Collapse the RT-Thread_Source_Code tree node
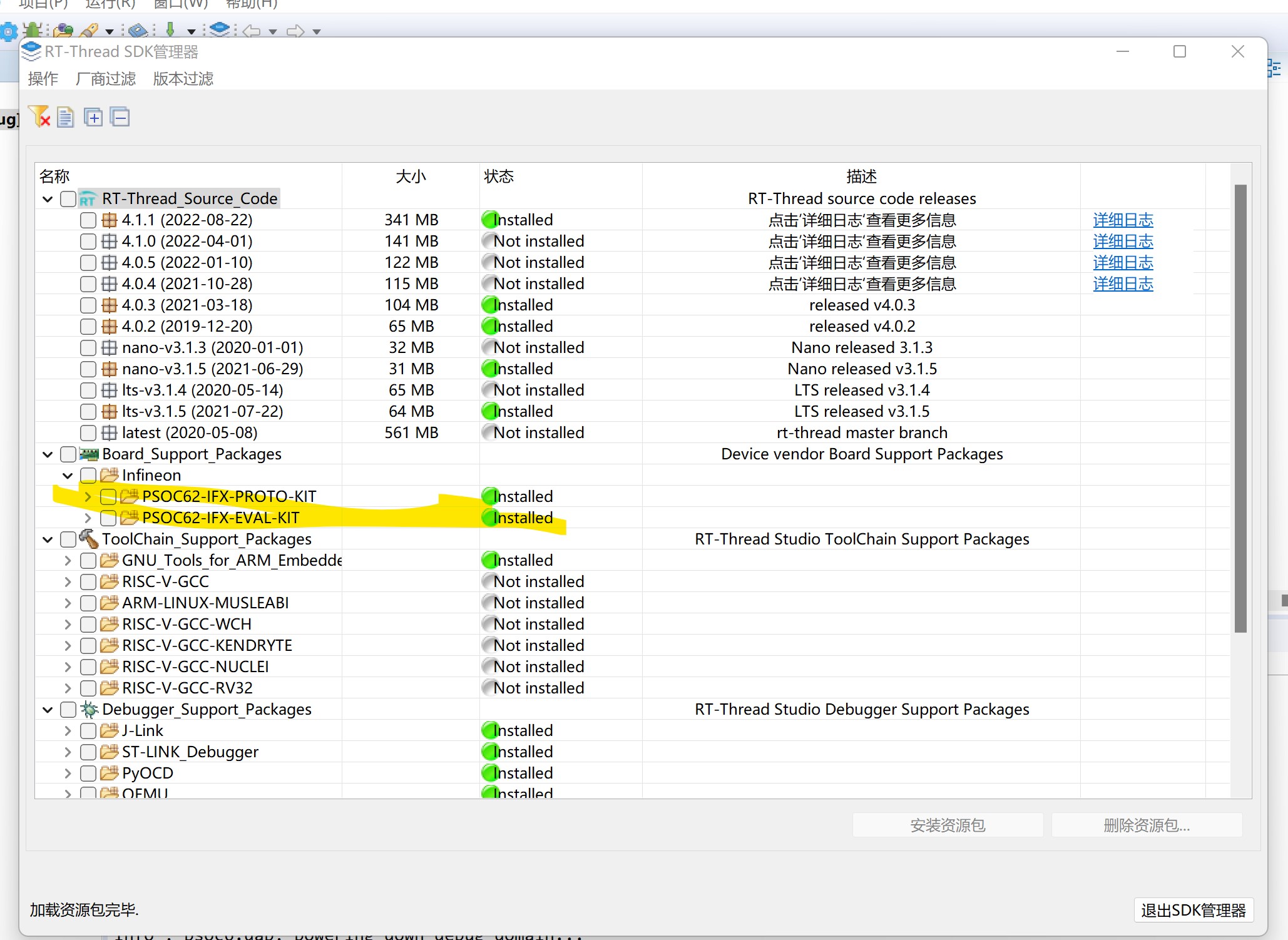 click(x=48, y=199)
